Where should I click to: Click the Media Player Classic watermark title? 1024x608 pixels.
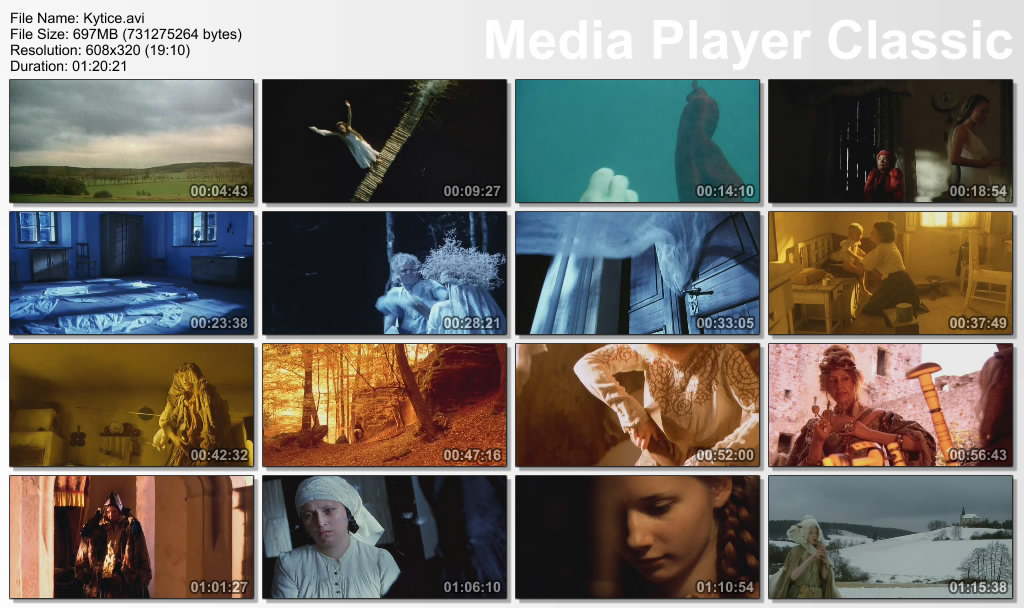coord(748,40)
